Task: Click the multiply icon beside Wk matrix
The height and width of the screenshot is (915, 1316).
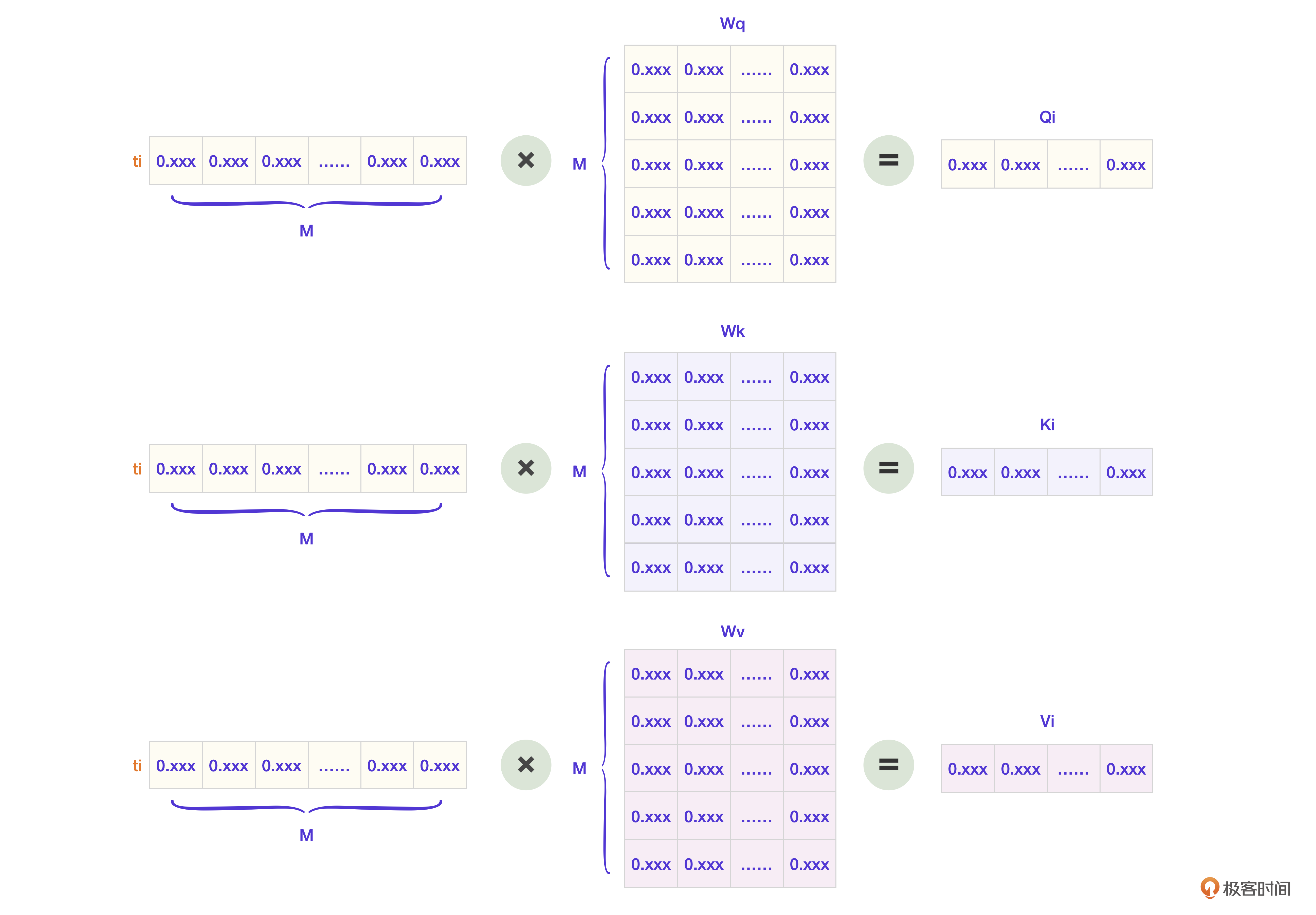Action: [x=526, y=468]
